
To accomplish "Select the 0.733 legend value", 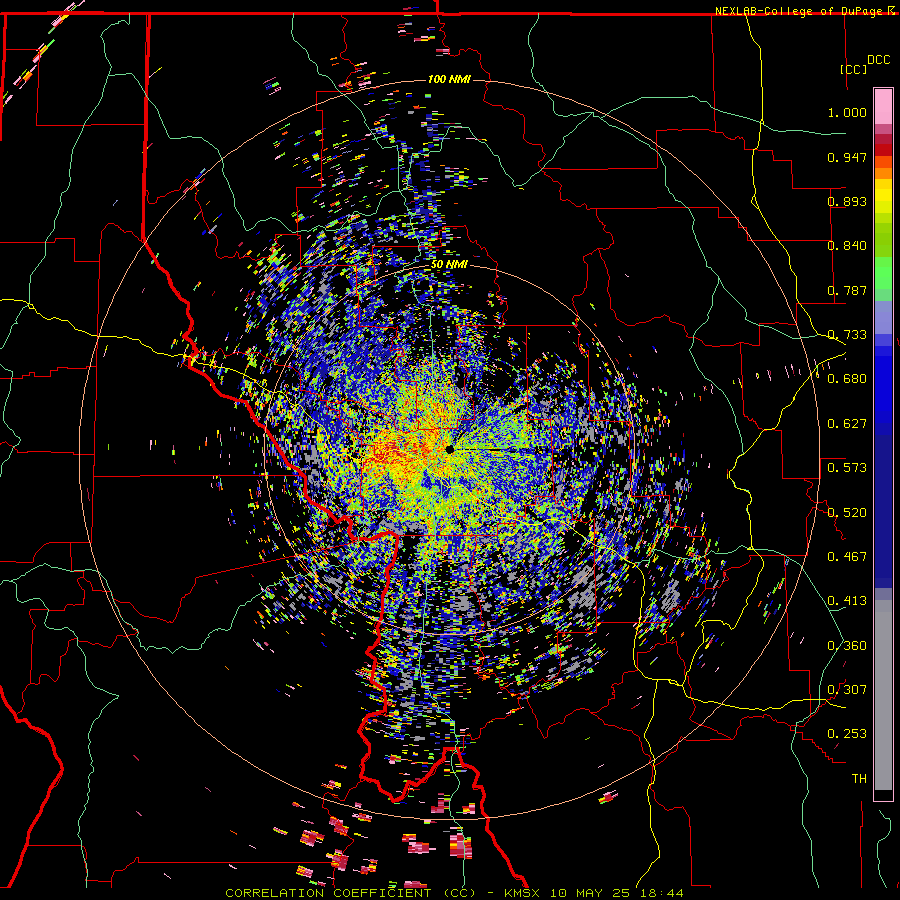I will (x=847, y=335).
